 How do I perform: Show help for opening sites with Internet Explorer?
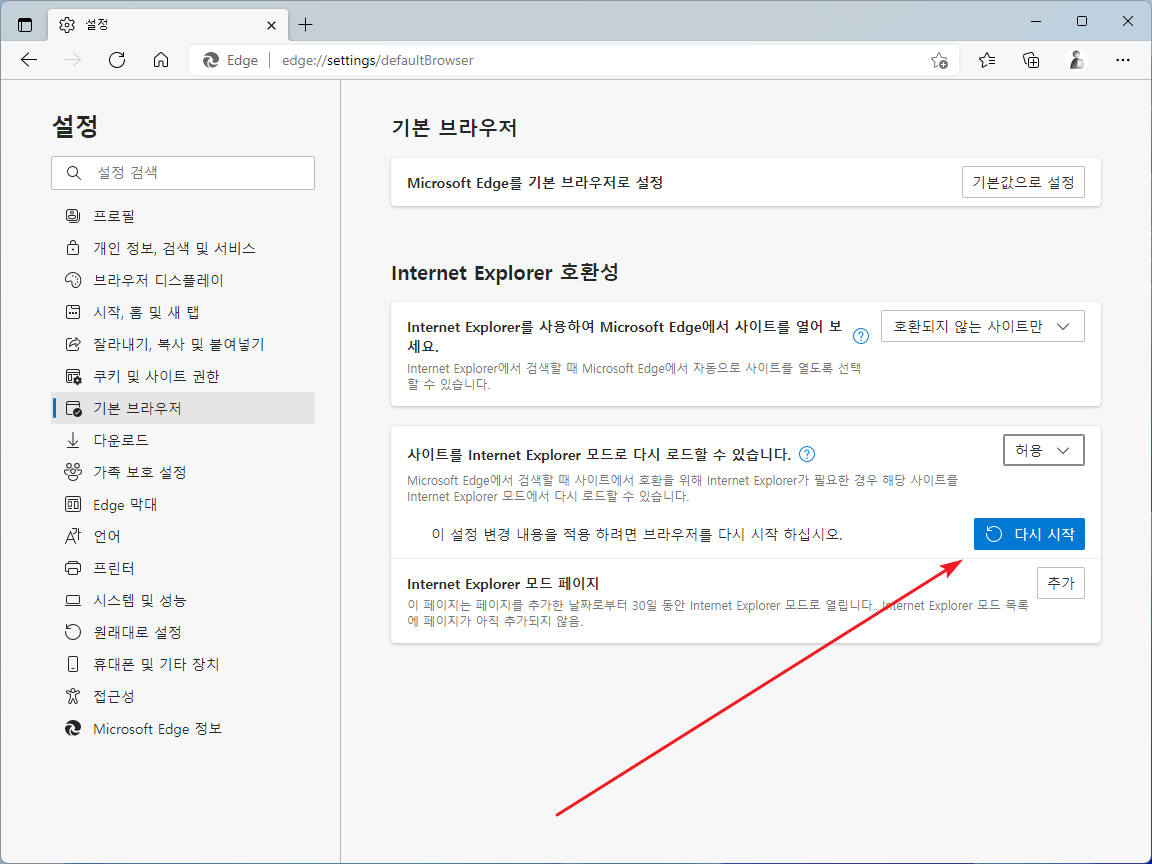(860, 336)
